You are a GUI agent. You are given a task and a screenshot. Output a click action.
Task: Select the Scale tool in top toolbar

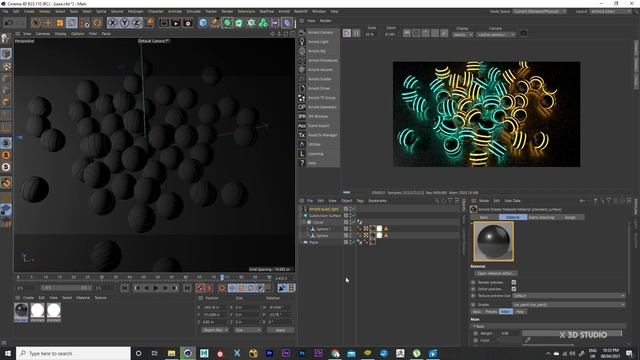pyautogui.click(x=60, y=23)
